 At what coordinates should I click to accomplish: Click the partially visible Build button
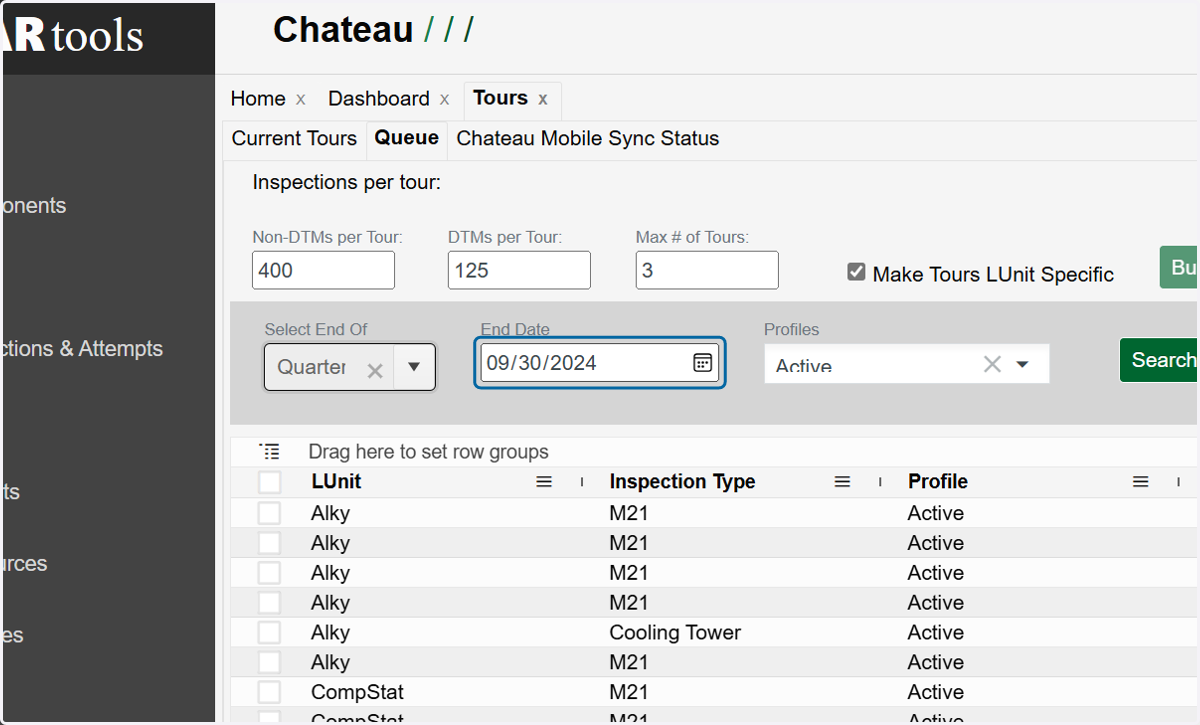pyautogui.click(x=1180, y=267)
